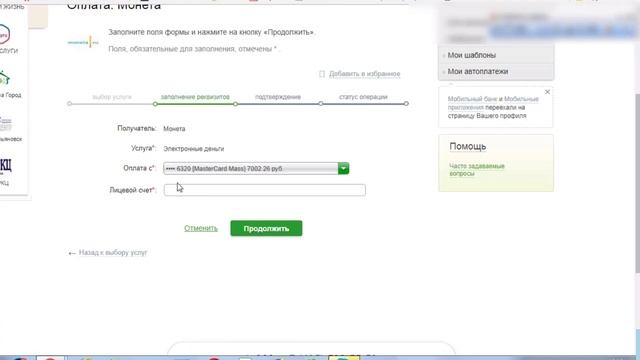The width and height of the screenshot is (640, 360).
Task: Focus the Лицевой счет input field
Action: tap(264, 190)
